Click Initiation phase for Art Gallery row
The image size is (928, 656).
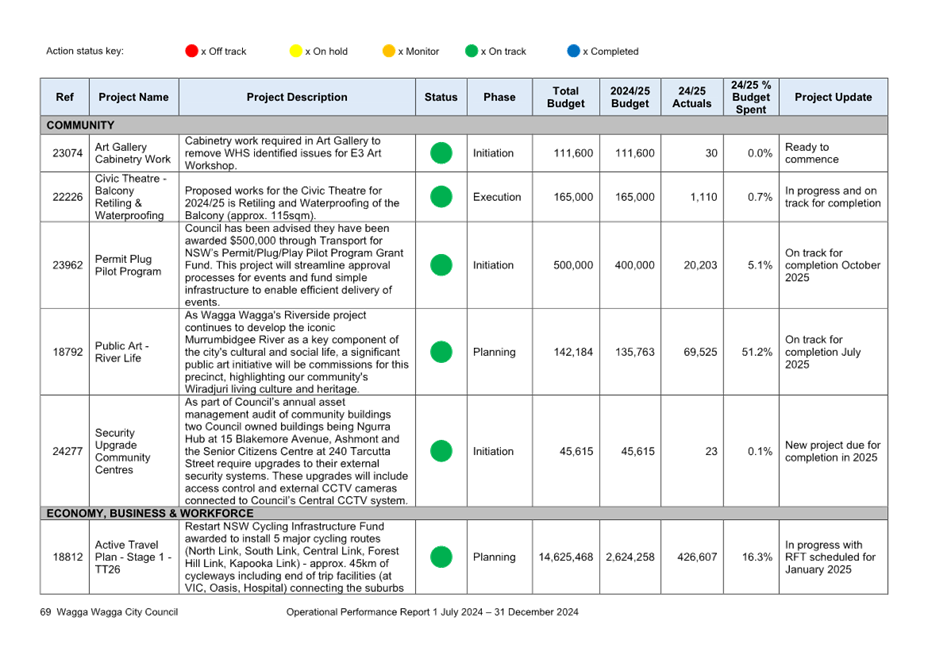coord(493,153)
